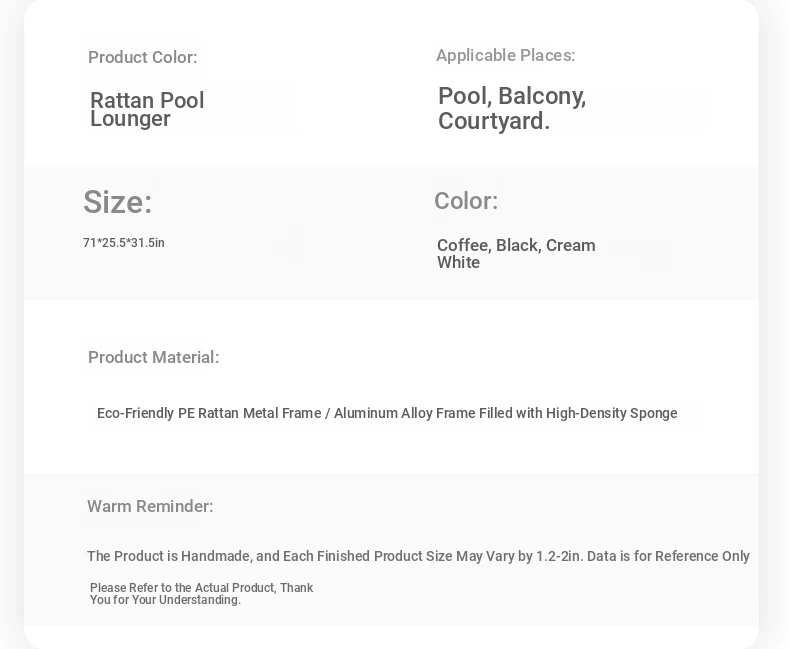Viewport: 790px width, 649px height.
Task: Click the Please Refer to Actual Product text
Action: point(183,588)
